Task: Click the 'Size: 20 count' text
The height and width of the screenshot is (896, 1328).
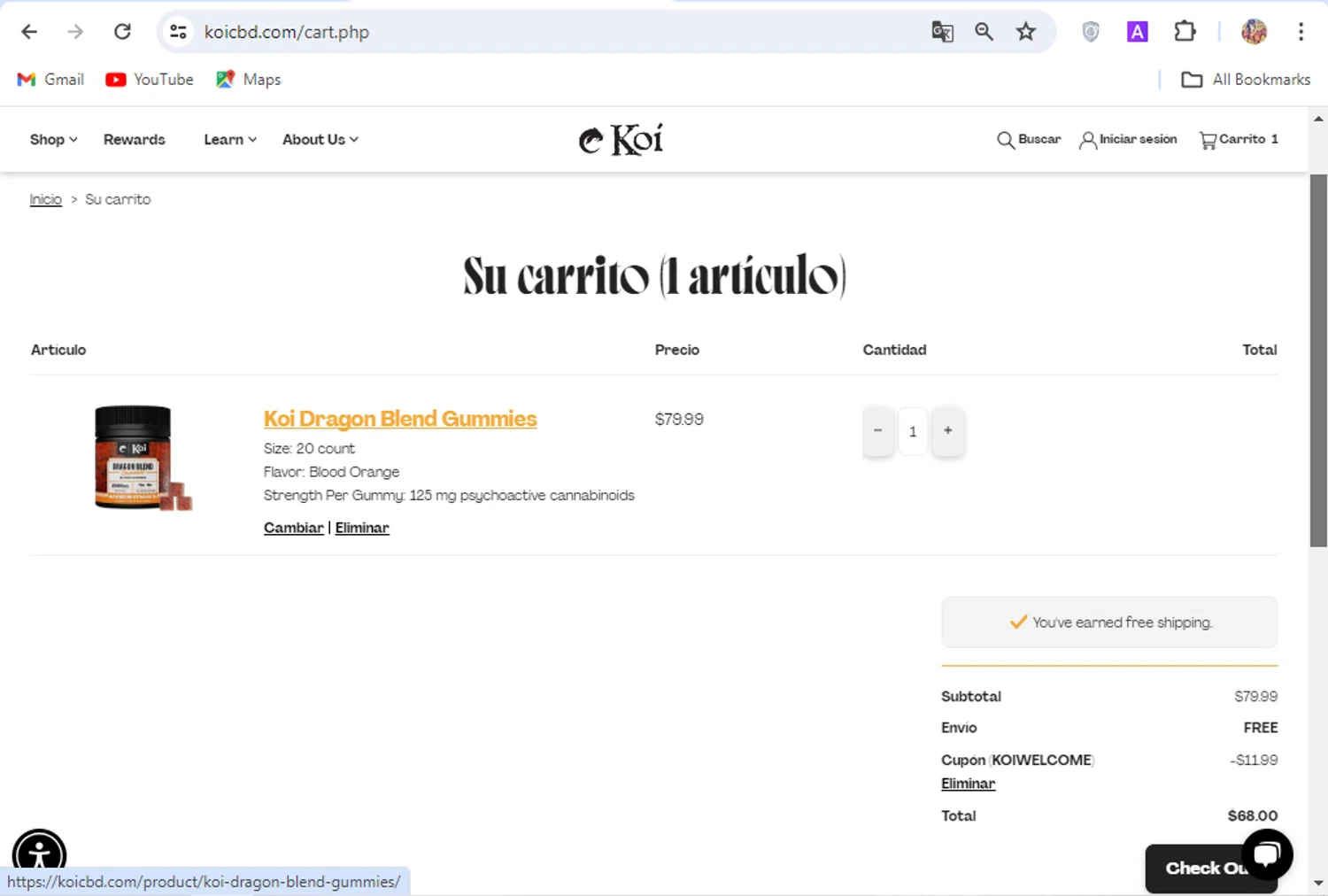Action: pos(309,449)
